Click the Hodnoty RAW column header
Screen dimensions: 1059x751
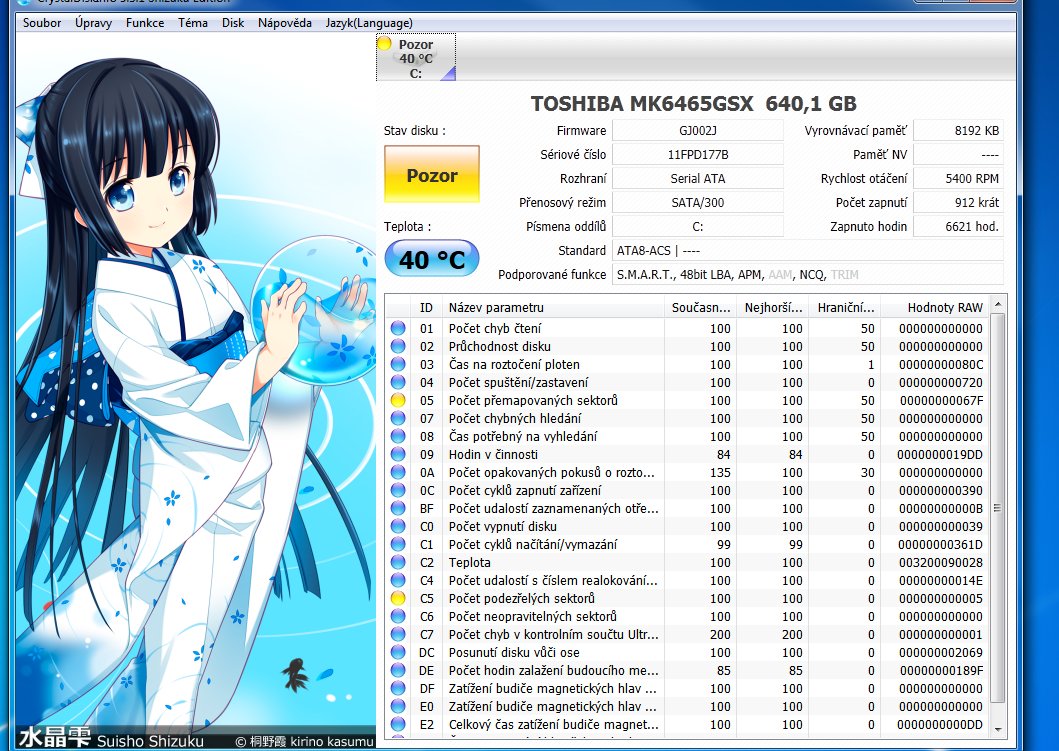[x=944, y=307]
